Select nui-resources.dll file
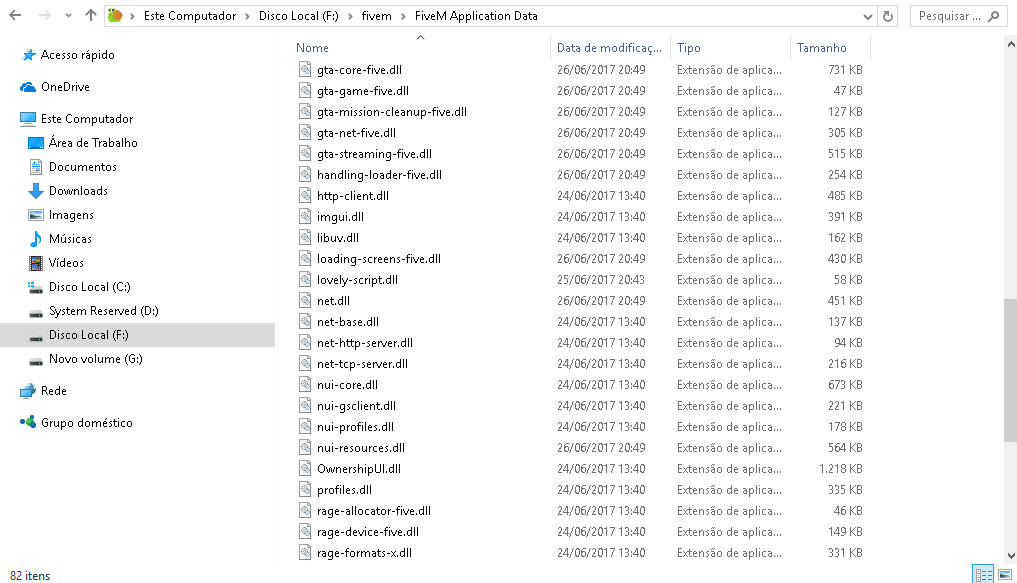 [361, 448]
